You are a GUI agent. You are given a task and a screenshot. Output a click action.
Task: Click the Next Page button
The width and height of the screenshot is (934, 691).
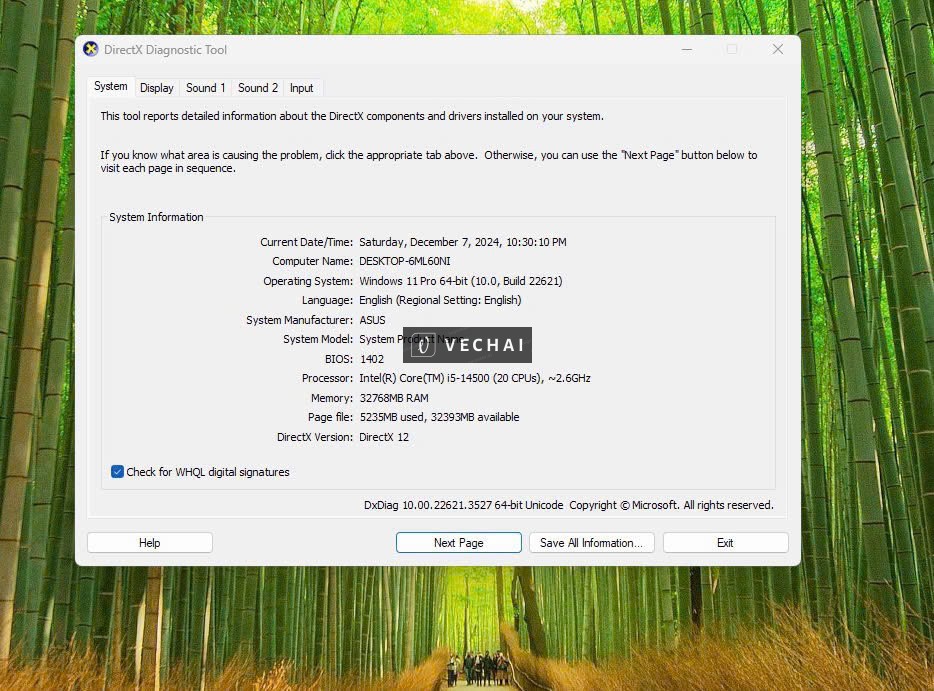[x=458, y=543]
